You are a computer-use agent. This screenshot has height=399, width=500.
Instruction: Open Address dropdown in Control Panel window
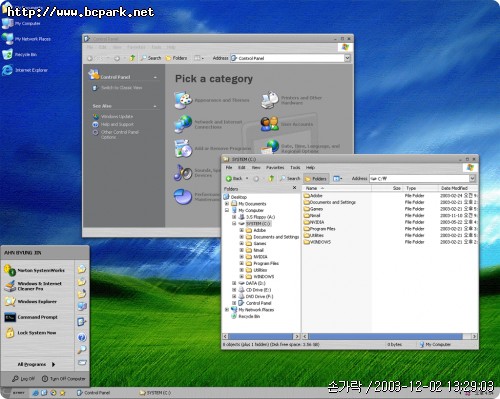click(x=347, y=58)
